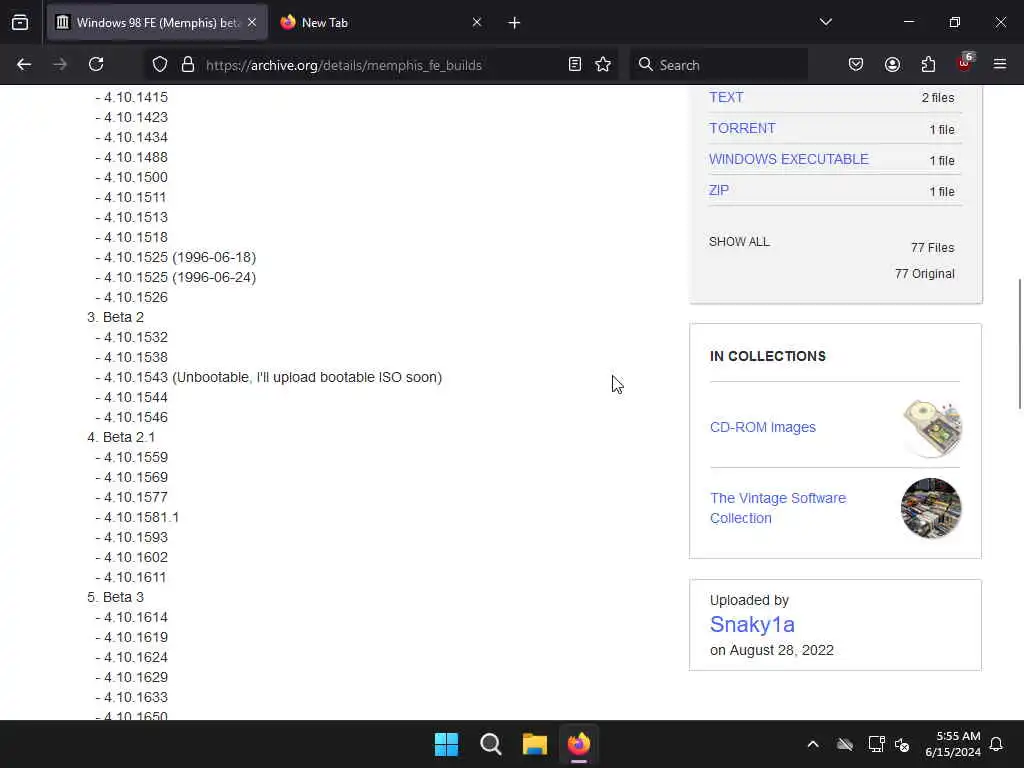This screenshot has height=768, width=1024.
Task: Click the '4.10.1546' build entry
Action: click(x=136, y=417)
